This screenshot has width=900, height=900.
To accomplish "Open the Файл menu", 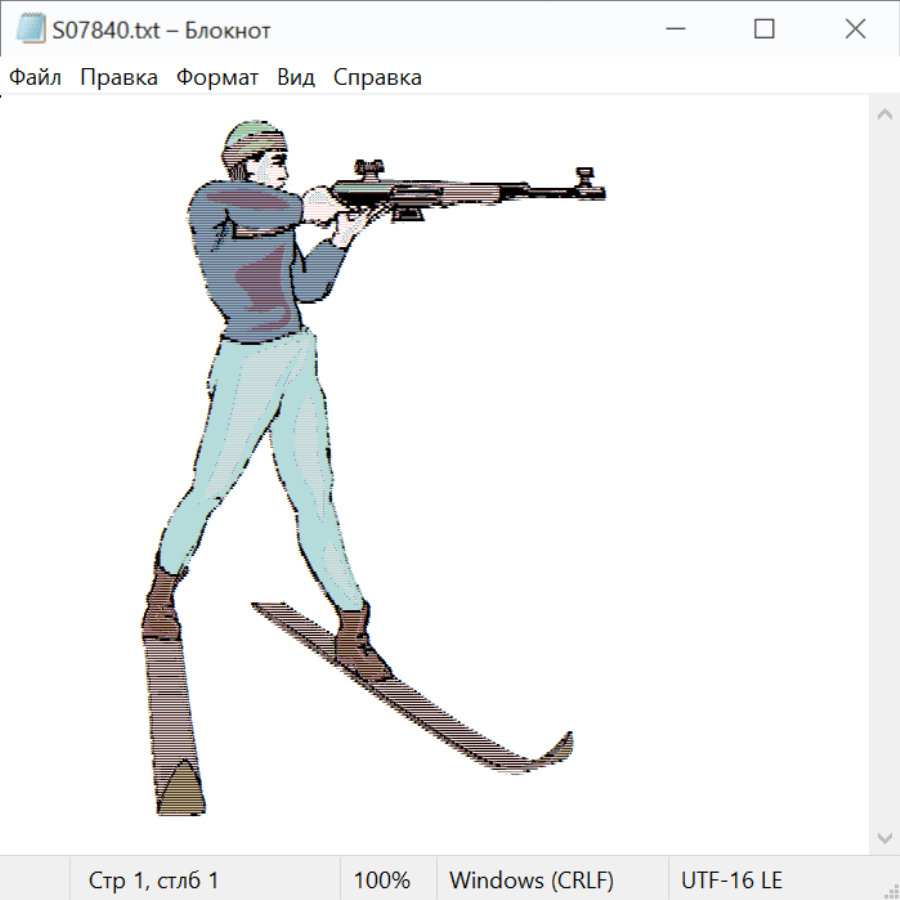I will coord(36,78).
